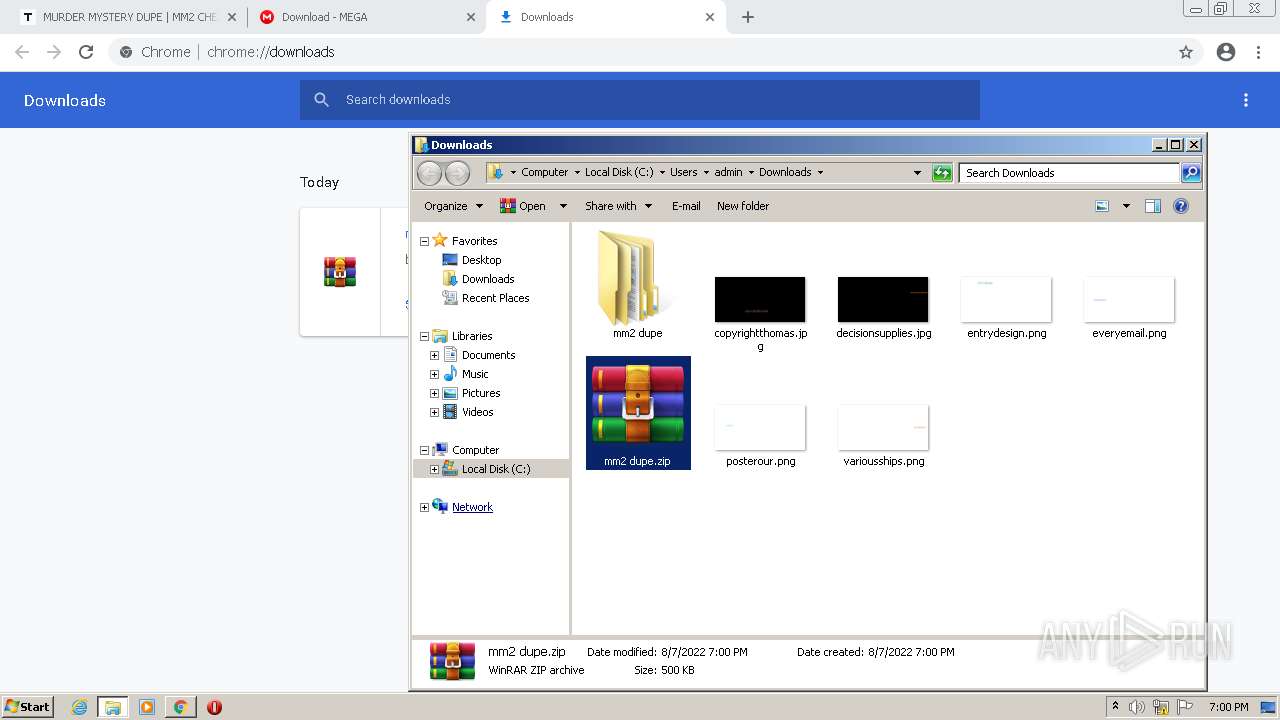
Task: Select Desktop in Favorites
Action: pos(481,260)
